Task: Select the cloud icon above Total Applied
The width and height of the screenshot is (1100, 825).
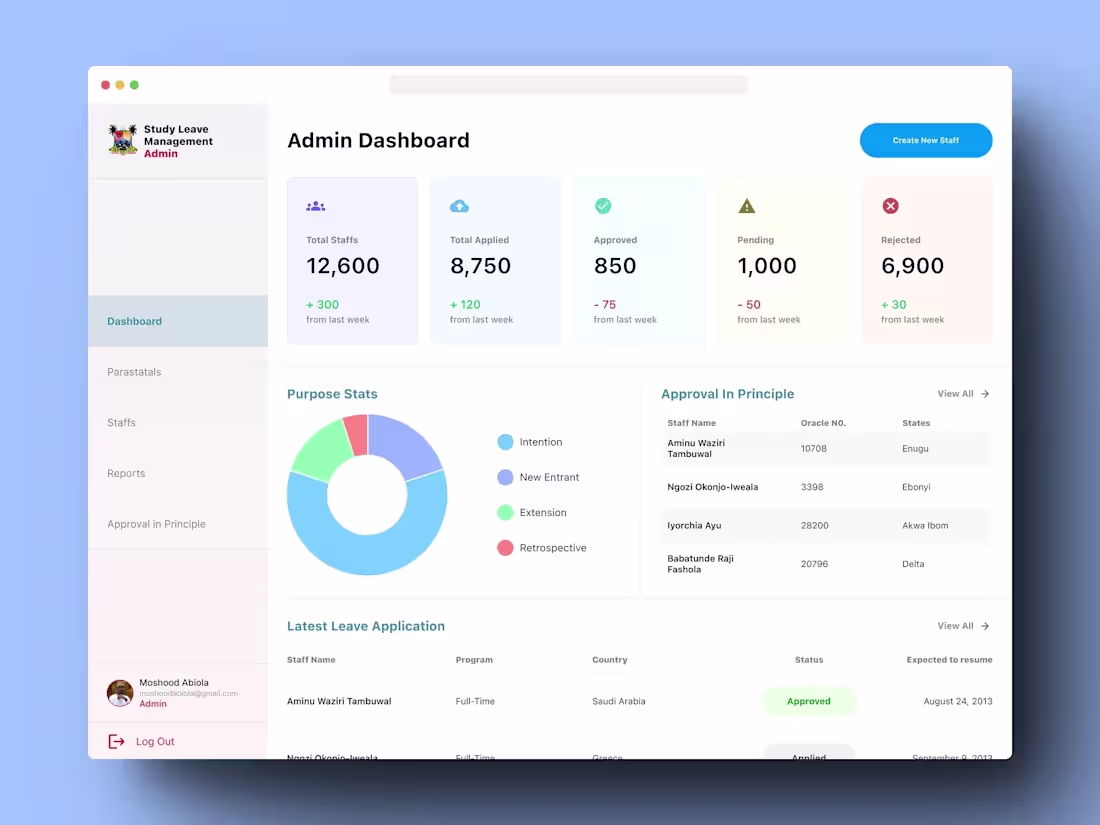Action: point(460,205)
